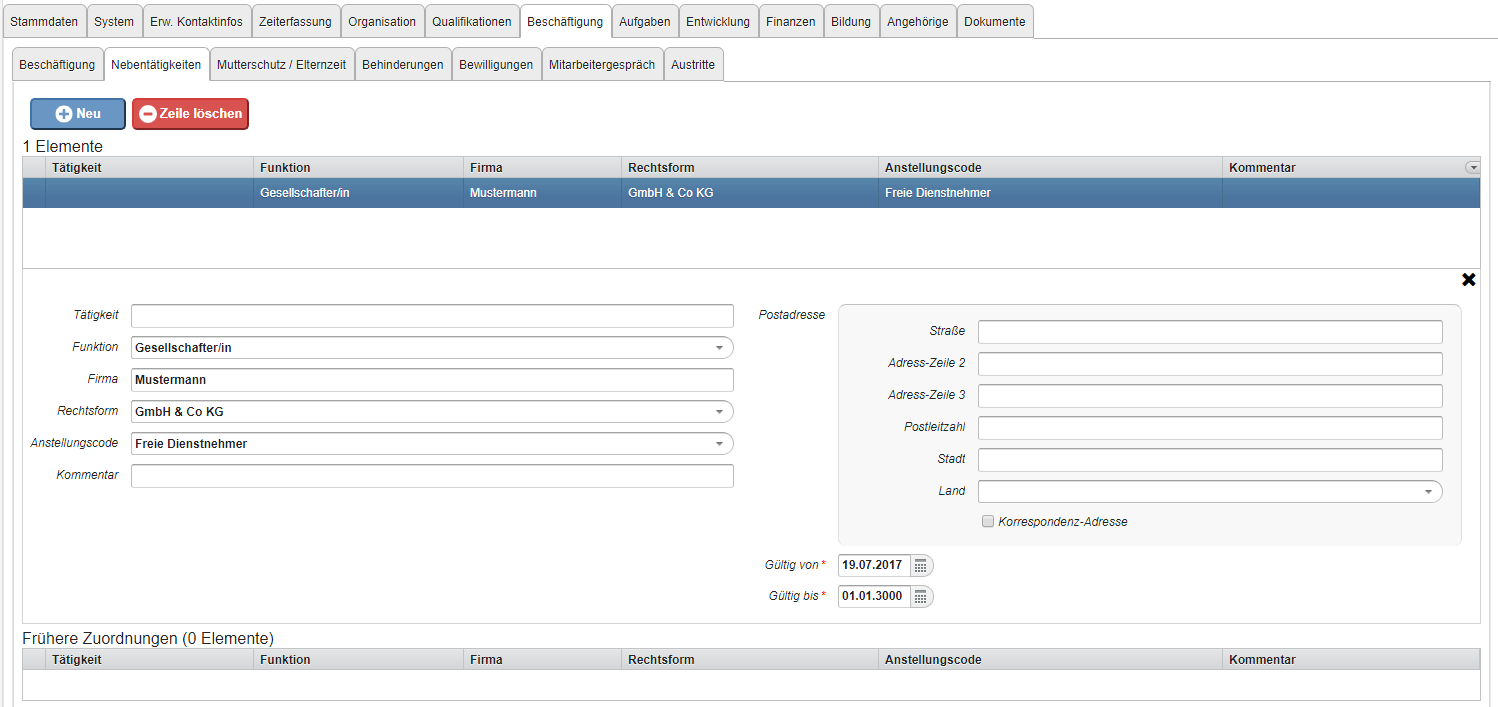Open the Land dropdown list
The height and width of the screenshot is (707, 1498).
[1428, 492]
